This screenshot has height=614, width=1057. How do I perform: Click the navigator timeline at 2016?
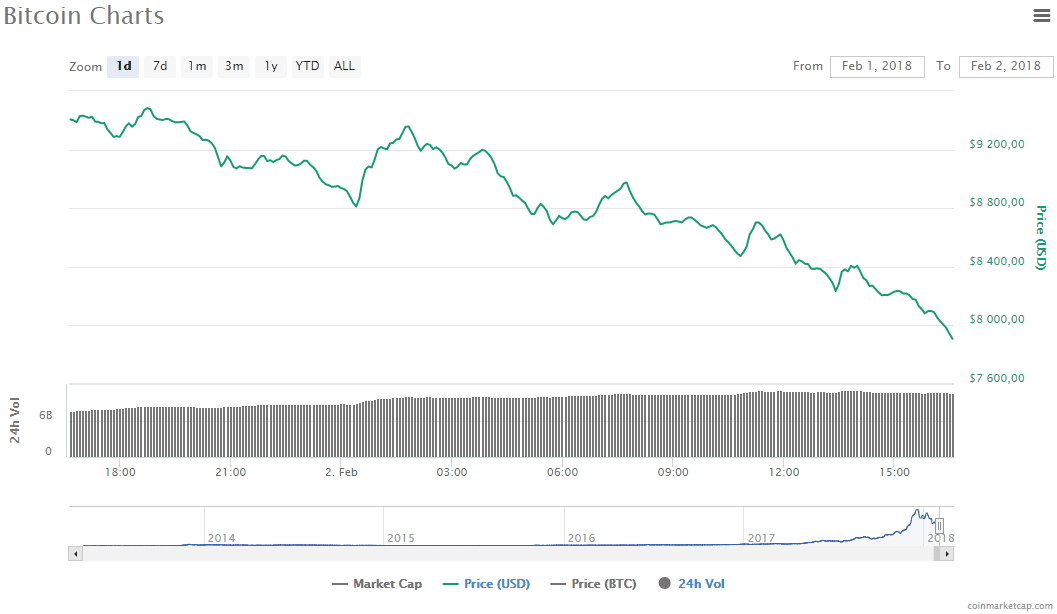tap(581, 537)
